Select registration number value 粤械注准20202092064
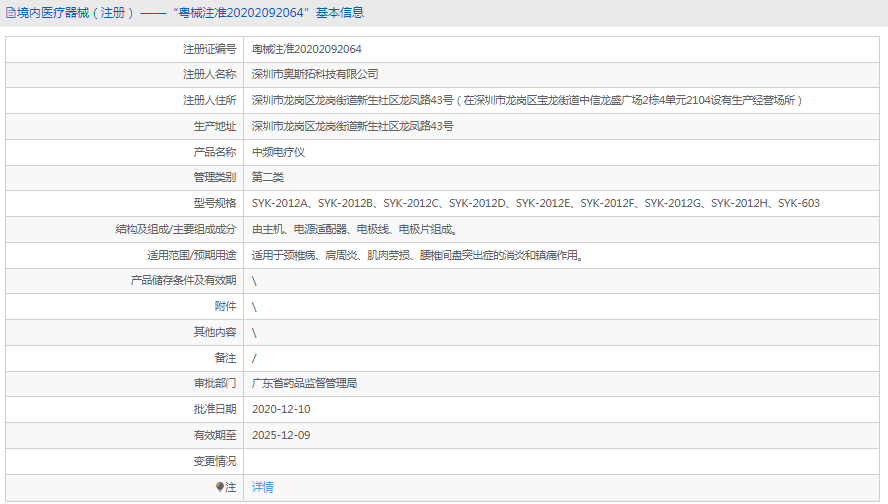The width and height of the screenshot is (888, 504). point(306,49)
